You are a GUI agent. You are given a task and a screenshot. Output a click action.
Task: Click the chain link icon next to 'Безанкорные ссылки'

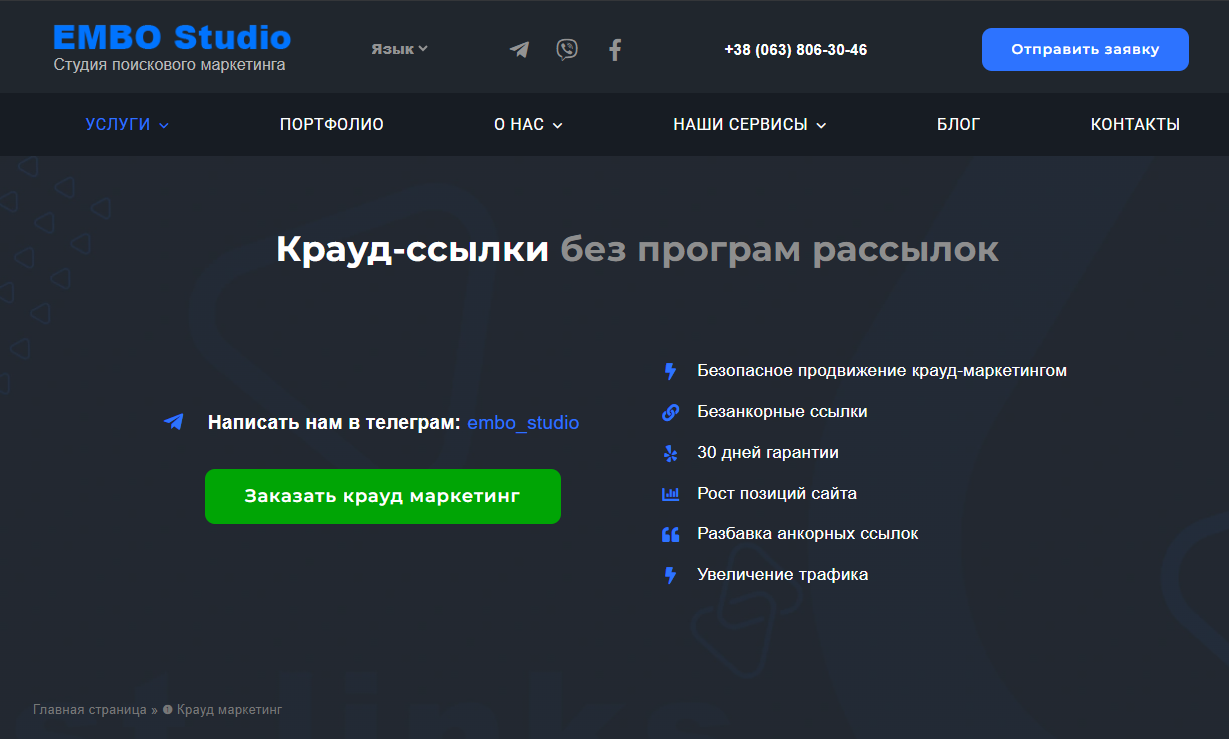coord(669,411)
